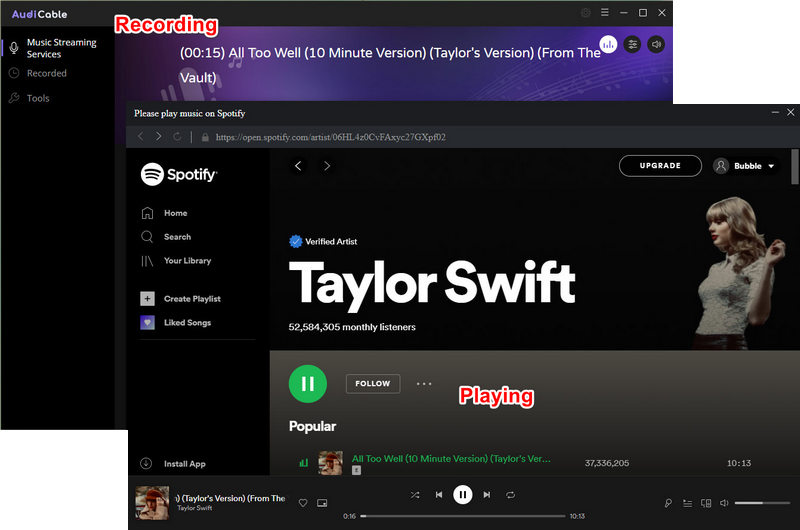This screenshot has width=800, height=530.
Task: Open more options three dots for artist
Action: [424, 384]
